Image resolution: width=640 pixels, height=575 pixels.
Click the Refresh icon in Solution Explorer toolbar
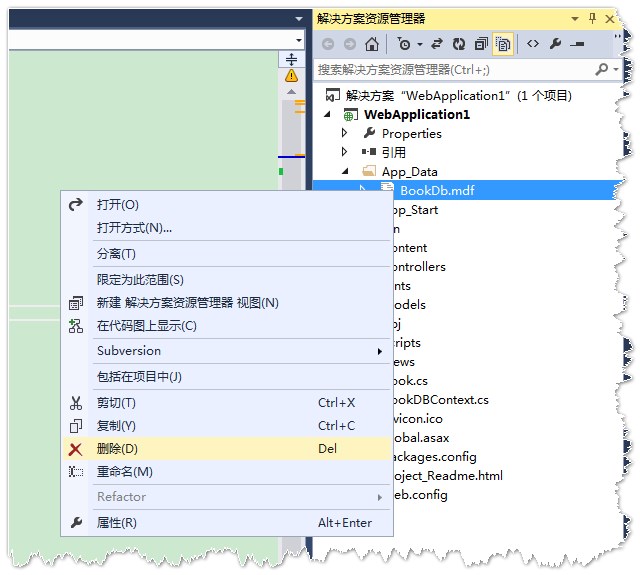[x=459, y=44]
